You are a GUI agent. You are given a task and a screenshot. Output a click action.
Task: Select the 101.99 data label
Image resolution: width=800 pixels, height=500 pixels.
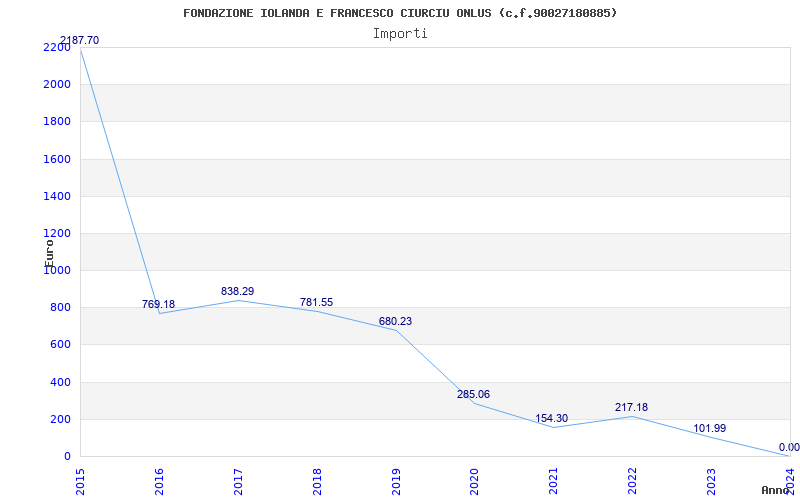tap(710, 429)
